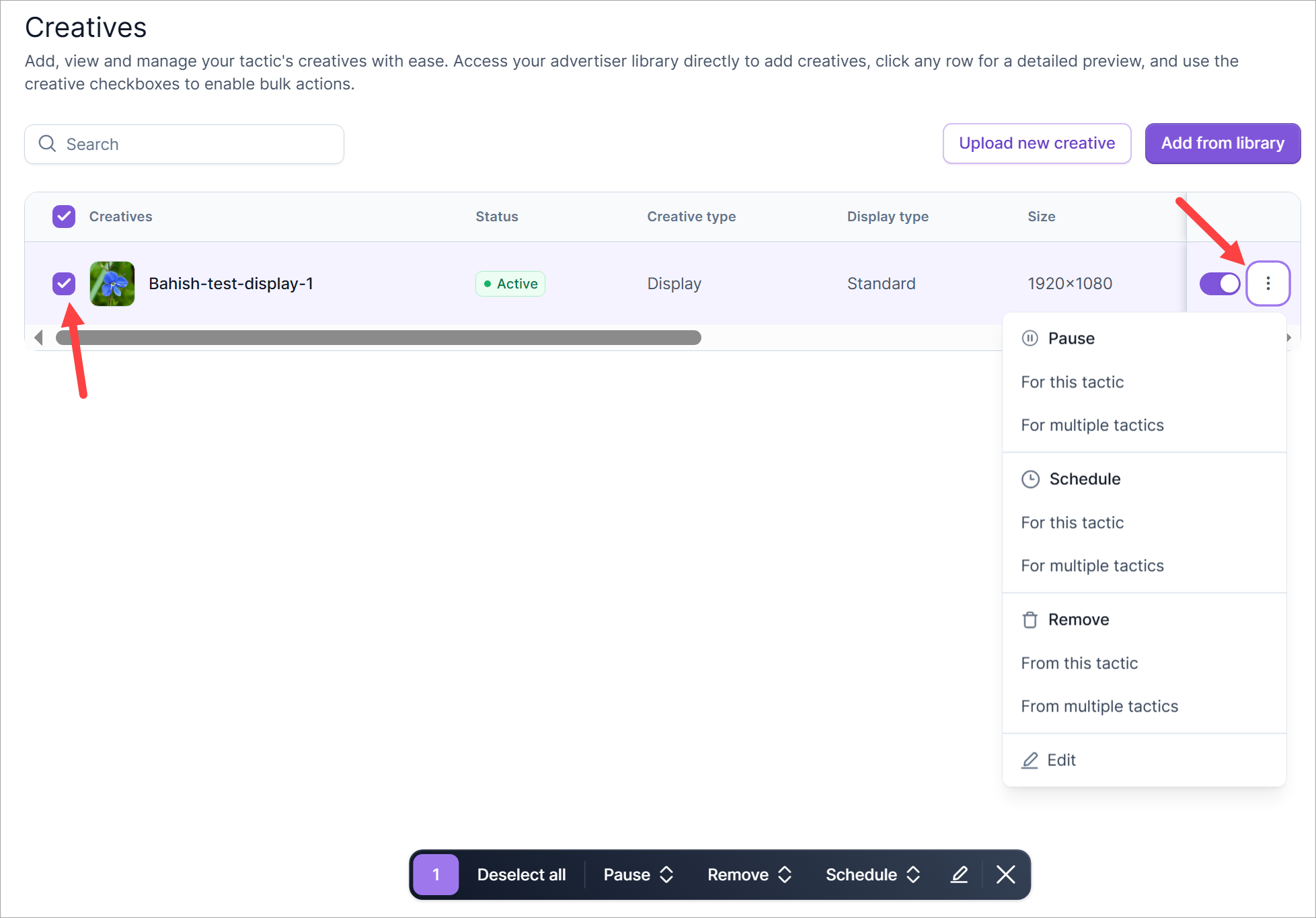Expand the Pause dropdown in bulk bar
The image size is (1316, 918).
pos(637,874)
